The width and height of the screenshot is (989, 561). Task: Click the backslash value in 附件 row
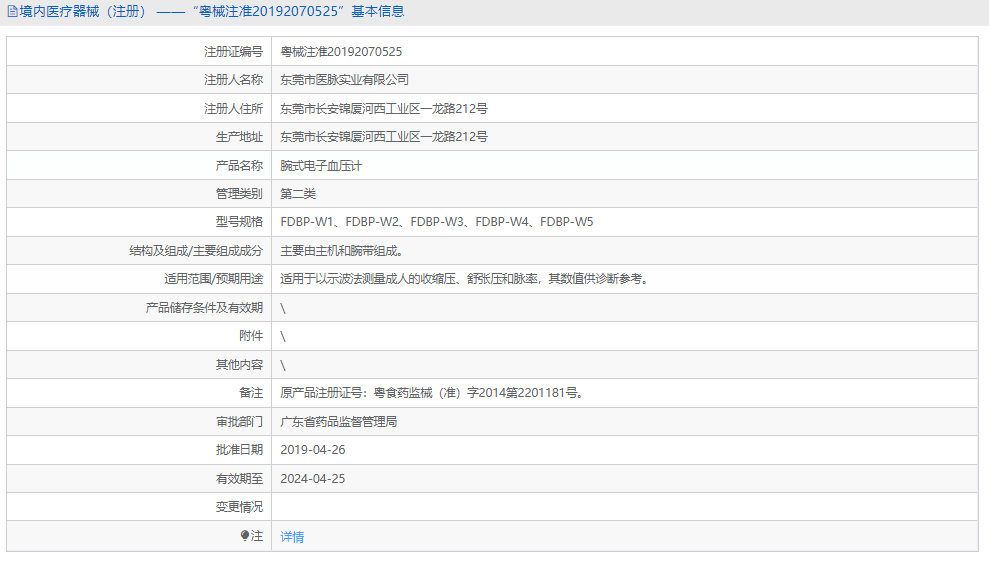point(283,336)
